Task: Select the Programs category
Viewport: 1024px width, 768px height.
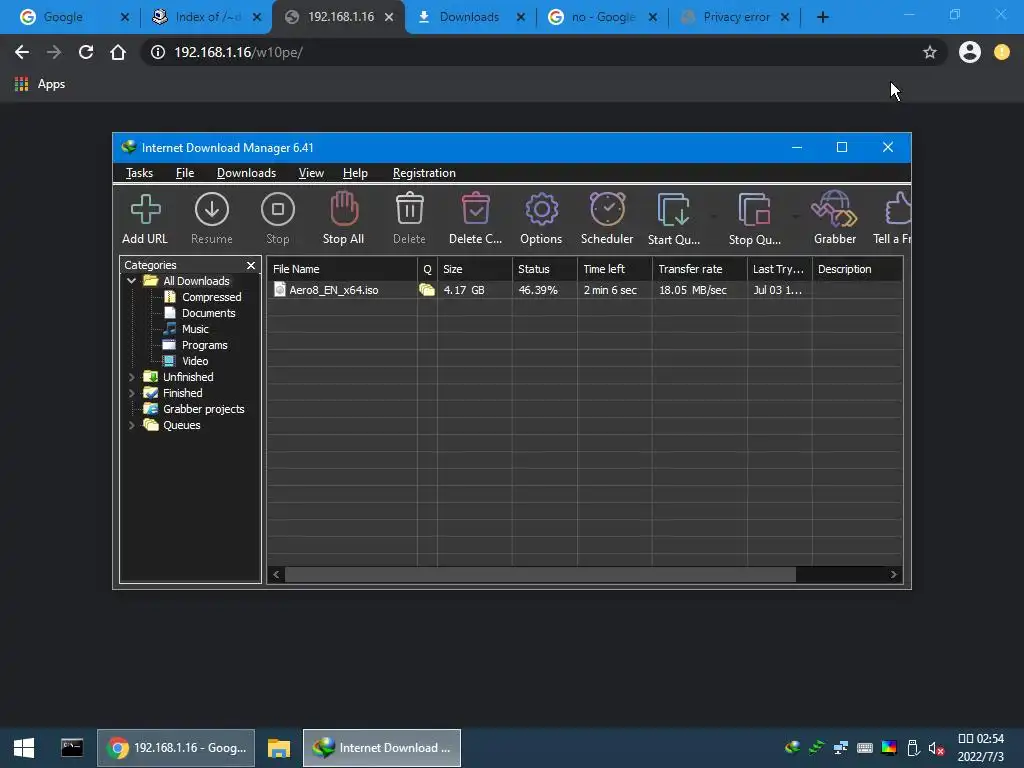Action: [204, 345]
